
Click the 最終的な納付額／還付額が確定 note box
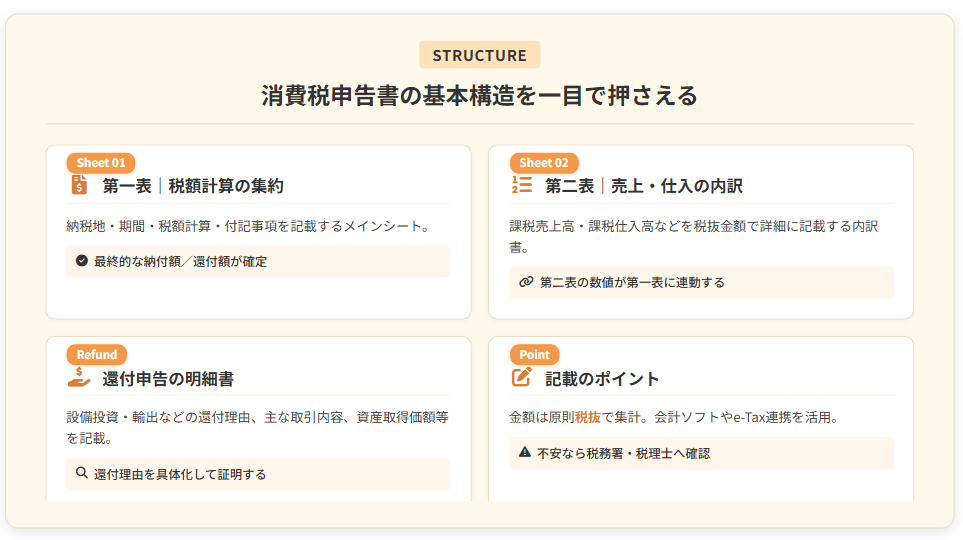(x=258, y=261)
